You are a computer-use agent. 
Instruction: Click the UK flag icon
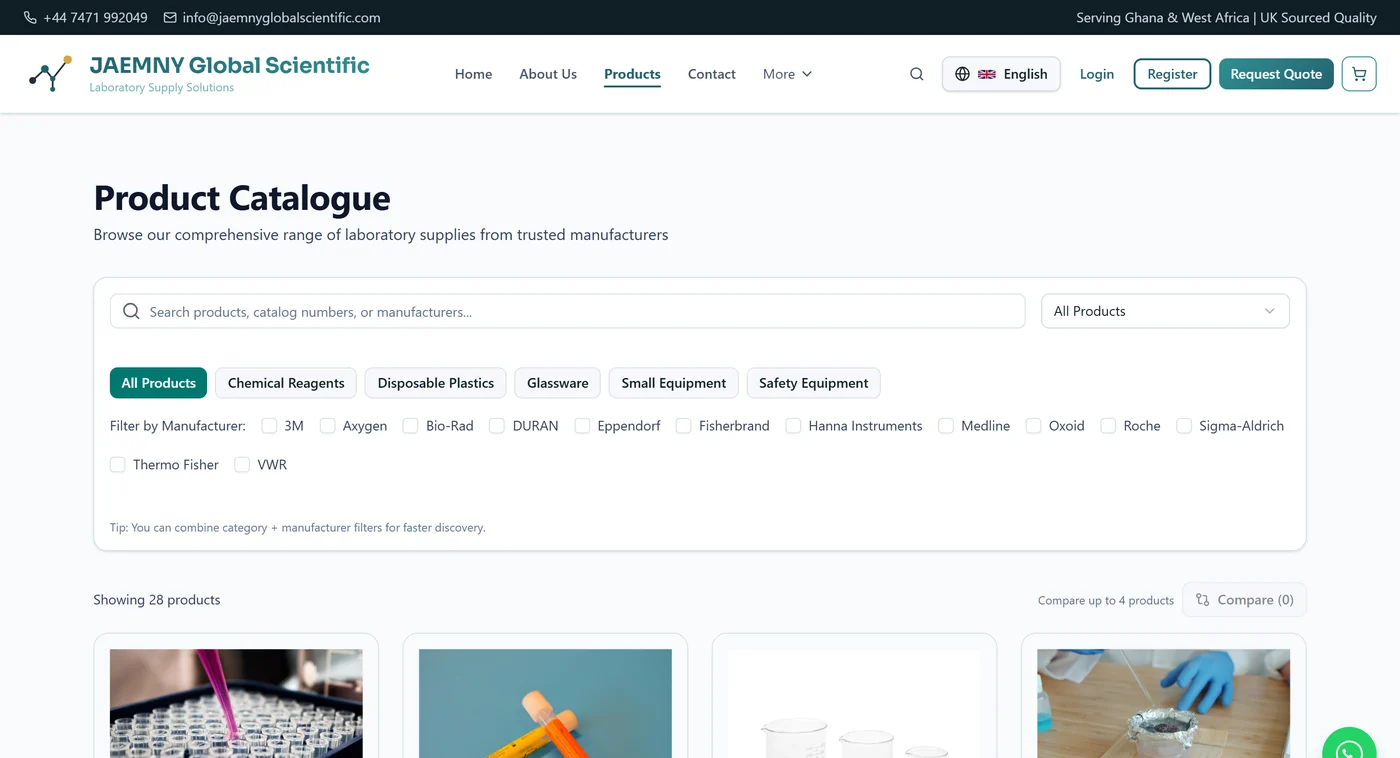point(987,74)
